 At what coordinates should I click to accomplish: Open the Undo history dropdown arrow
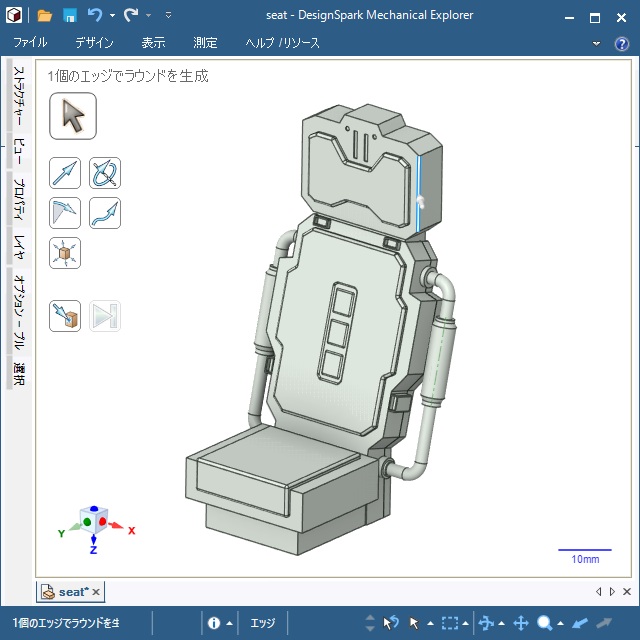click(112, 16)
